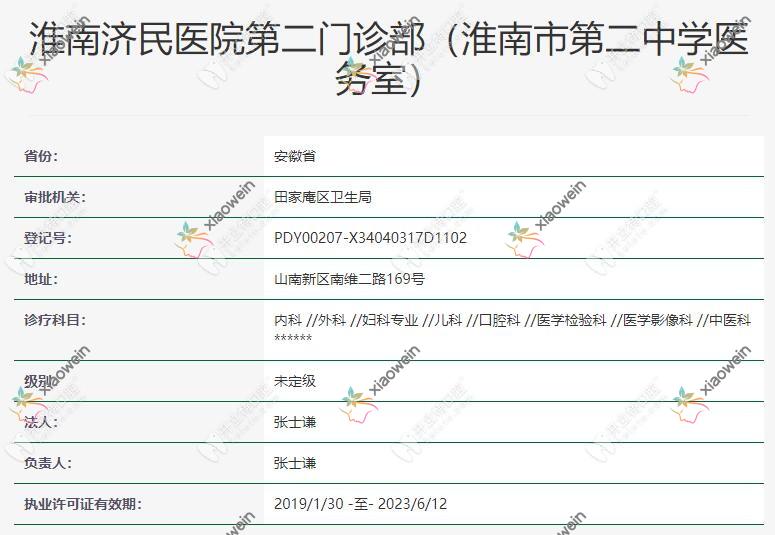This screenshot has width=775, height=535.
Task: Click the address 山南新区南维二路169号
Action: (349, 279)
